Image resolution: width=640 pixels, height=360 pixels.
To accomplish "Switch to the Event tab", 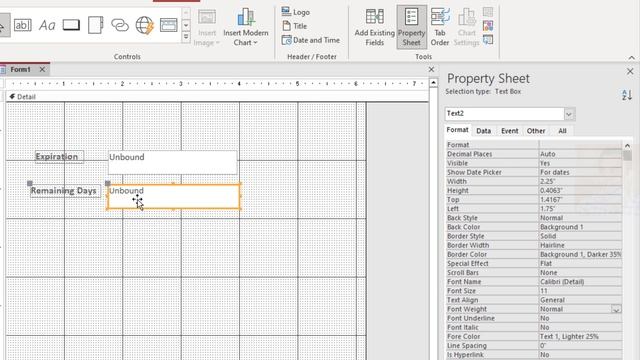I will tap(509, 131).
